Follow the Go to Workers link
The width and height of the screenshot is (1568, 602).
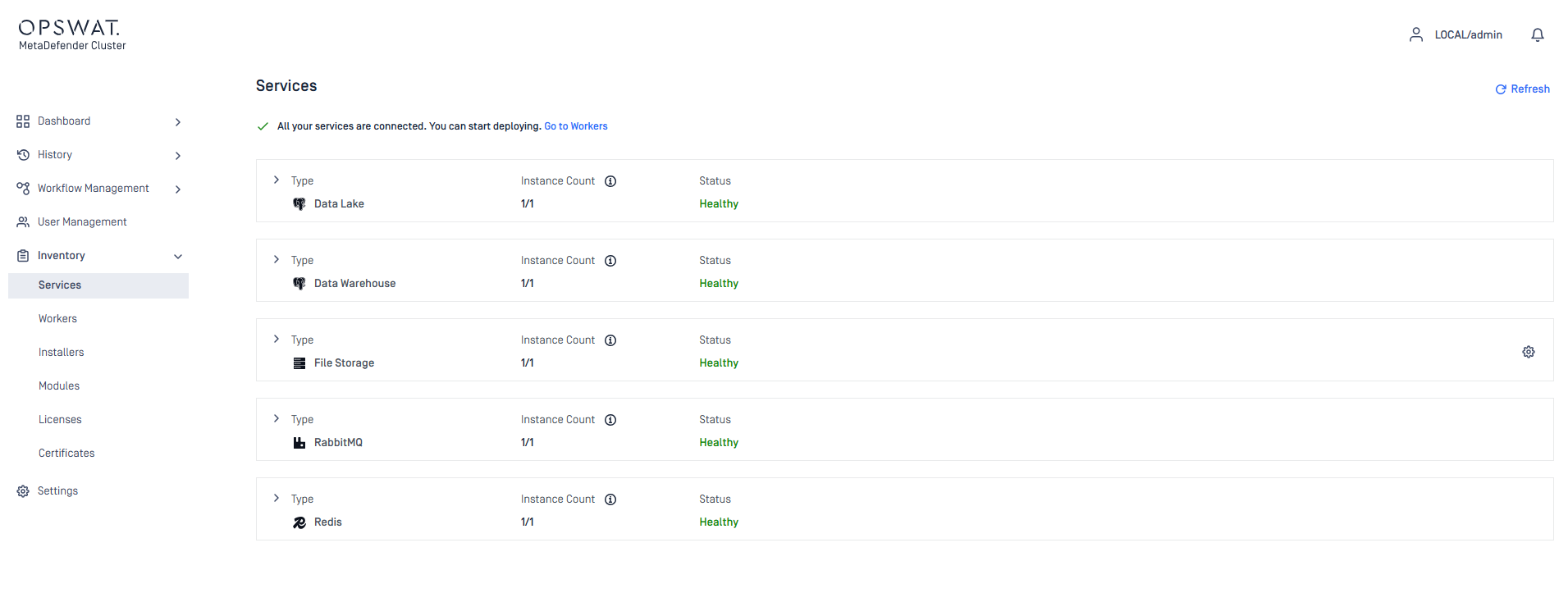pyautogui.click(x=575, y=126)
